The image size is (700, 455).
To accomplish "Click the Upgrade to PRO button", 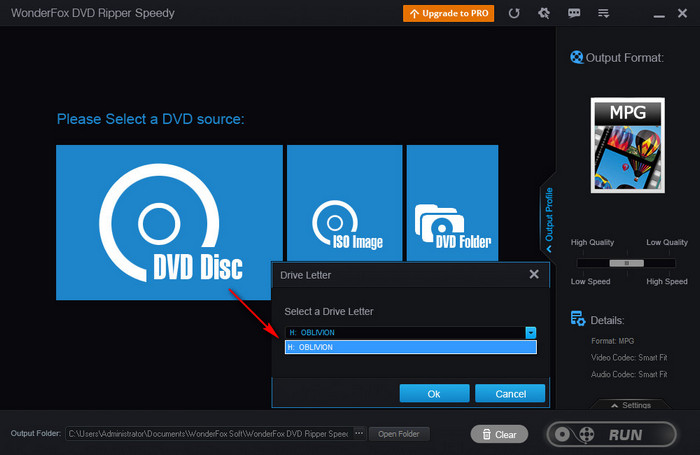I will (x=448, y=13).
